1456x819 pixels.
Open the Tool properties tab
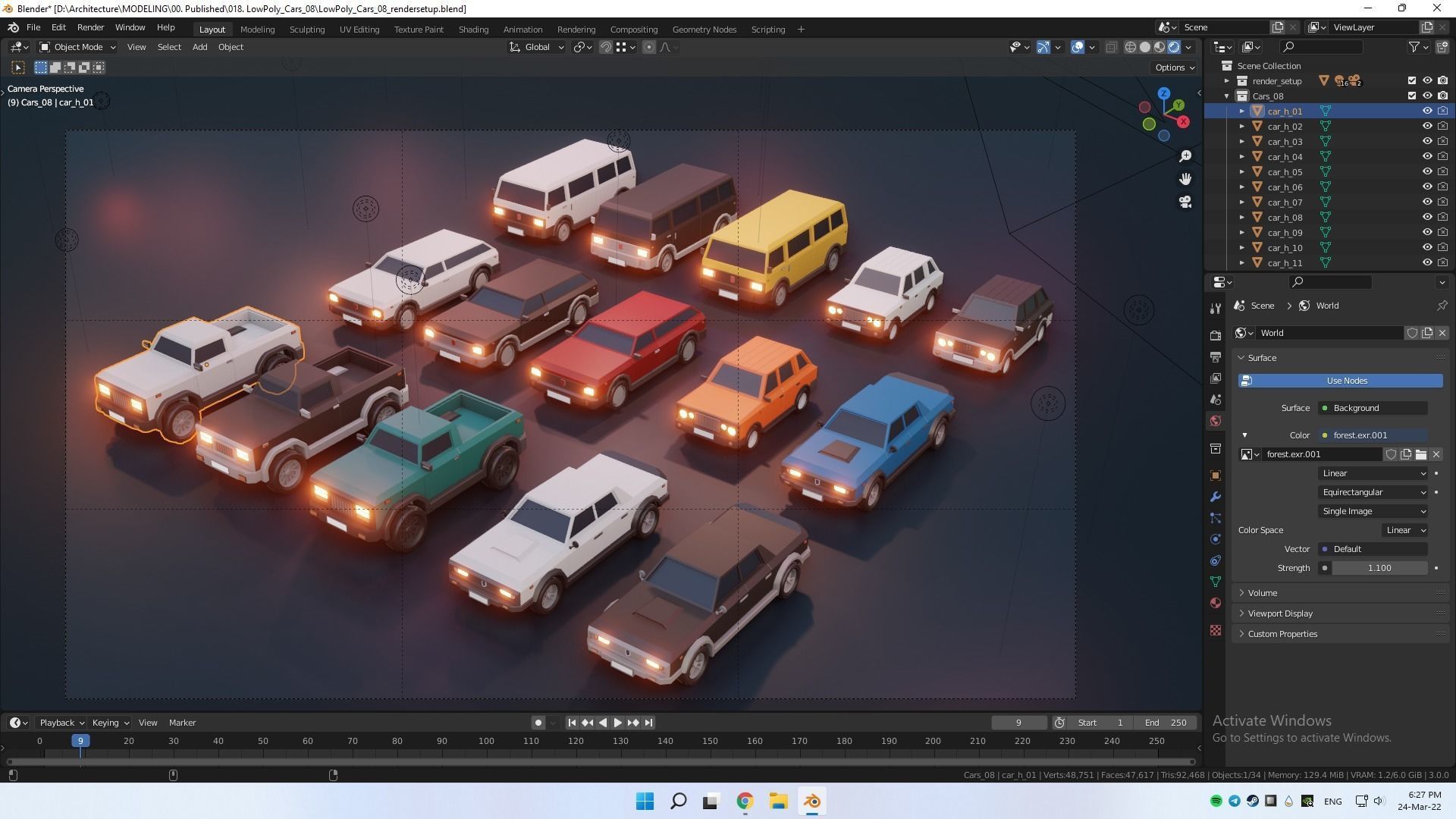[x=1216, y=308]
